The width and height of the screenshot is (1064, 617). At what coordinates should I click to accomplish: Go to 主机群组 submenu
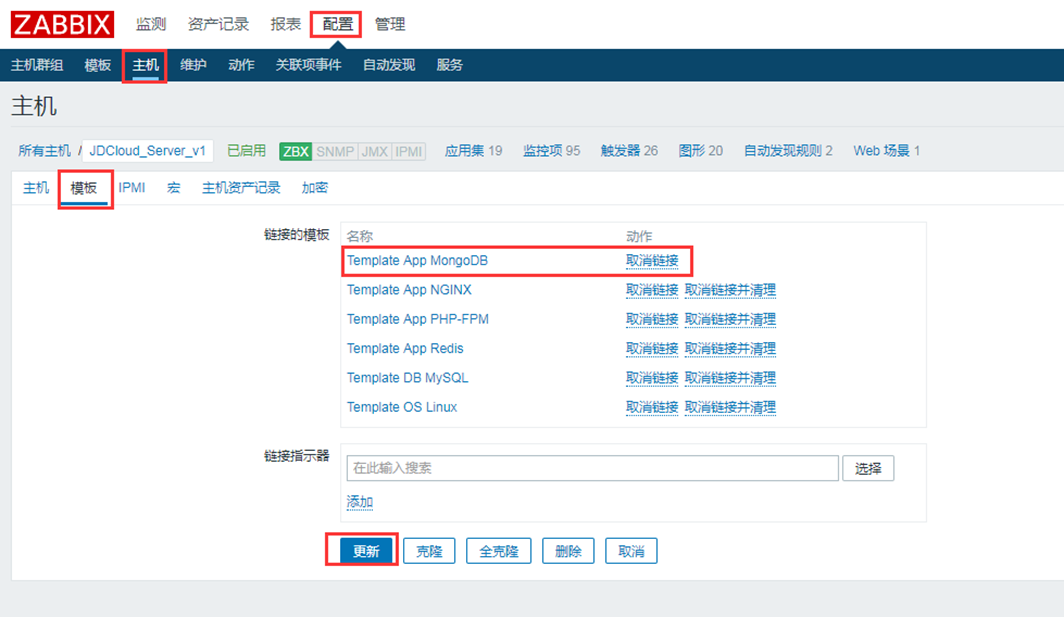(37, 65)
